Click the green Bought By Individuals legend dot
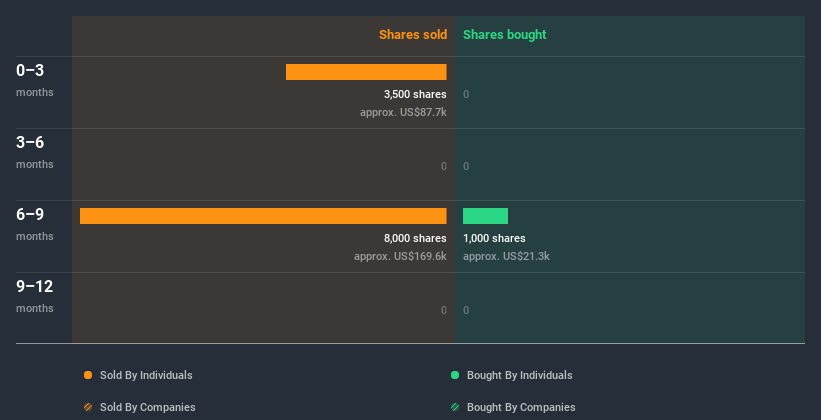 (455, 375)
